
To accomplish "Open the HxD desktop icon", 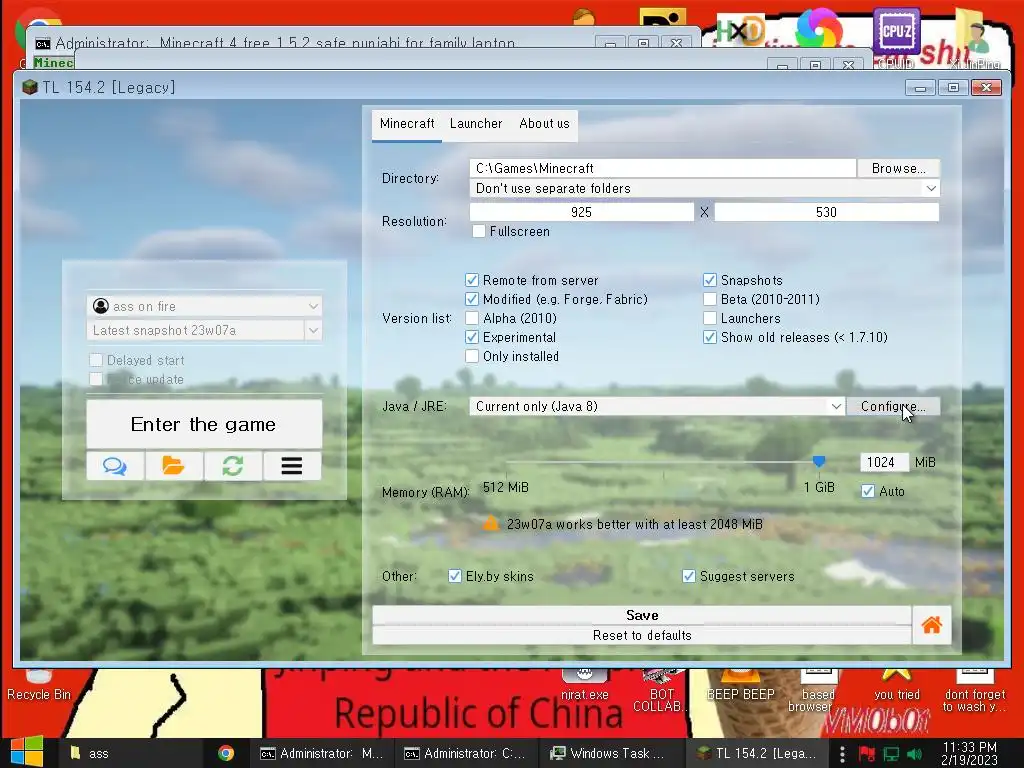I will coord(740,31).
